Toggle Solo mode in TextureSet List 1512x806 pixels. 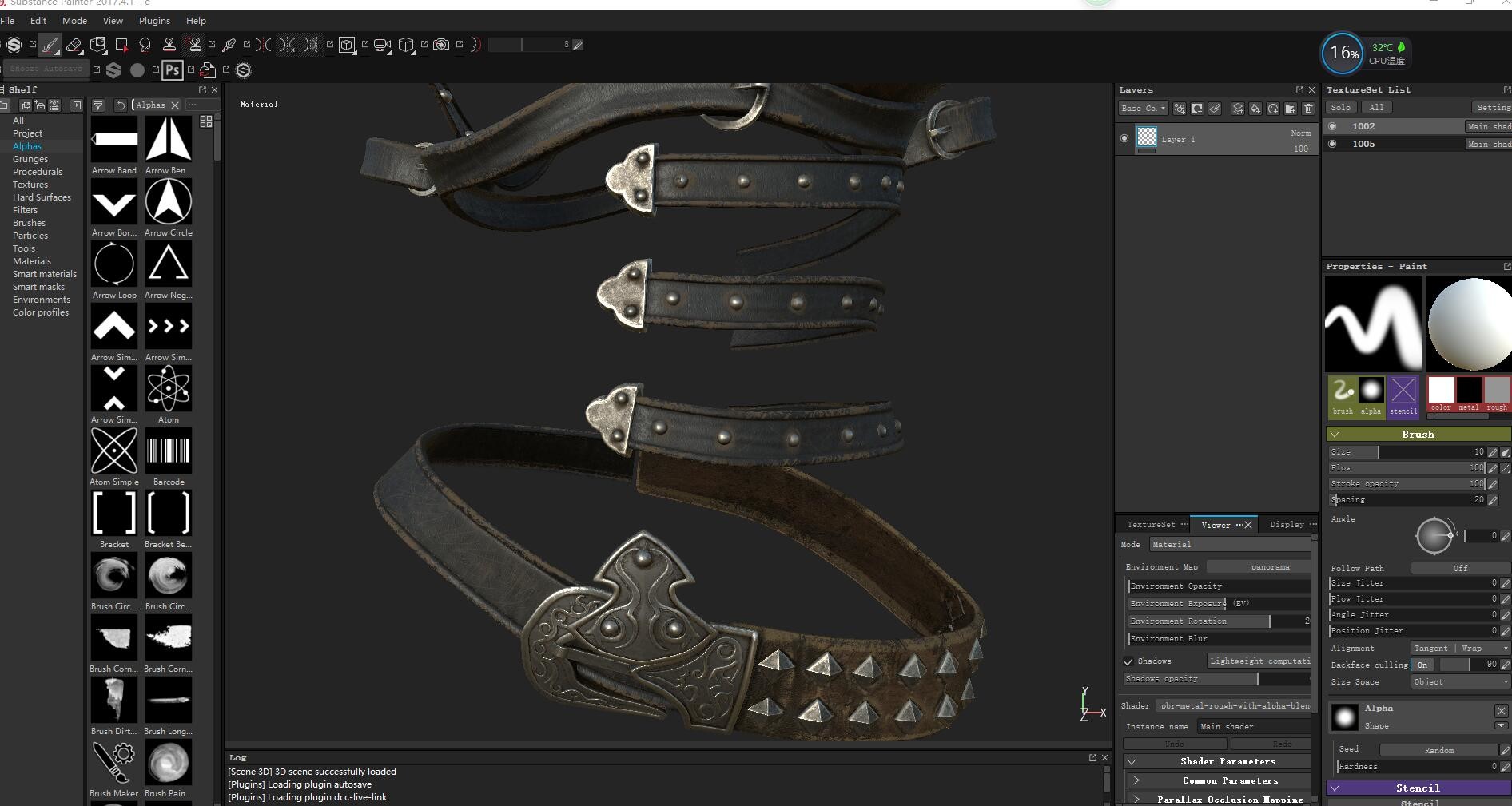[x=1341, y=107]
